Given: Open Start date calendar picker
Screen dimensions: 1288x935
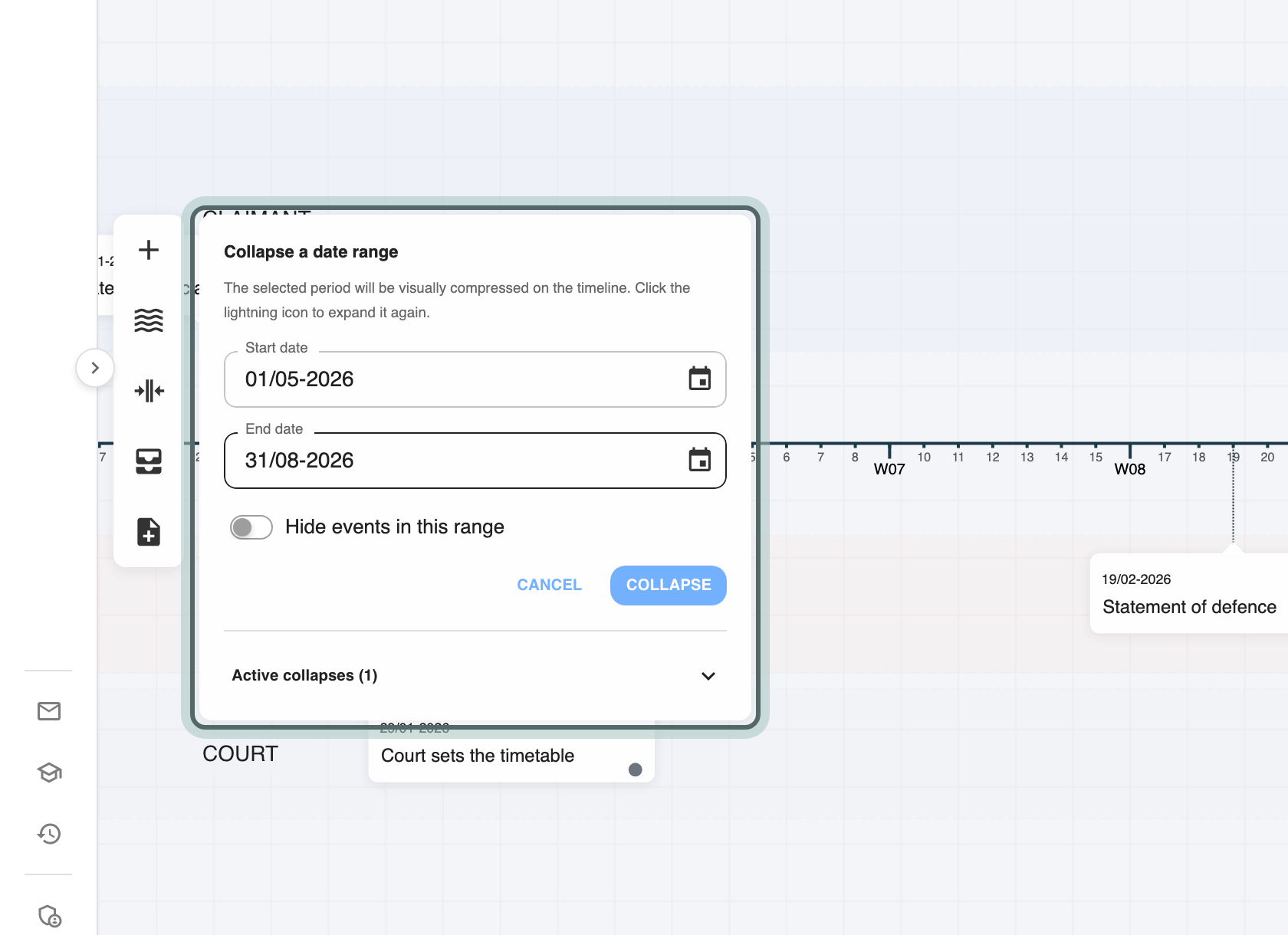Looking at the screenshot, I should (700, 379).
